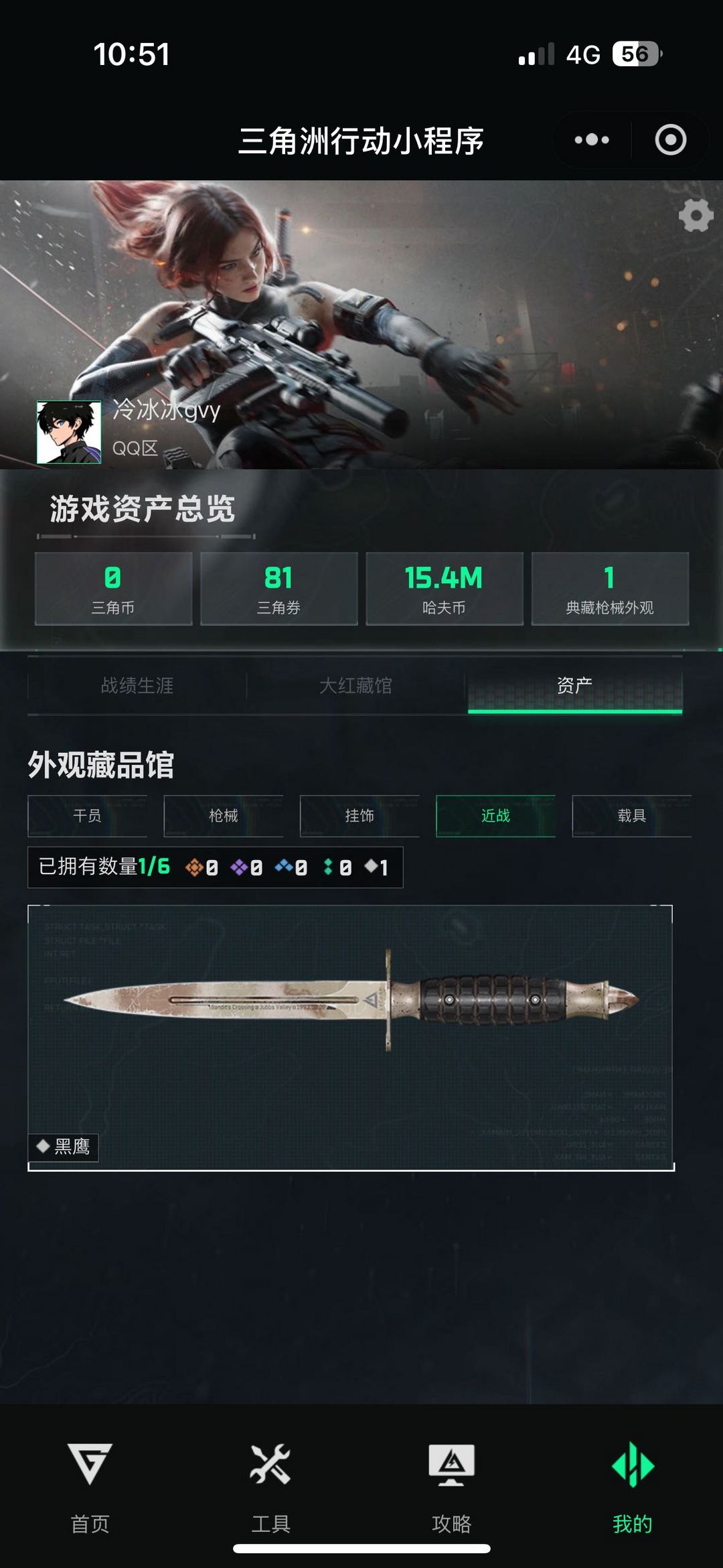Filter collection by 干员
Viewport: 723px width, 1568px height.
tap(87, 816)
